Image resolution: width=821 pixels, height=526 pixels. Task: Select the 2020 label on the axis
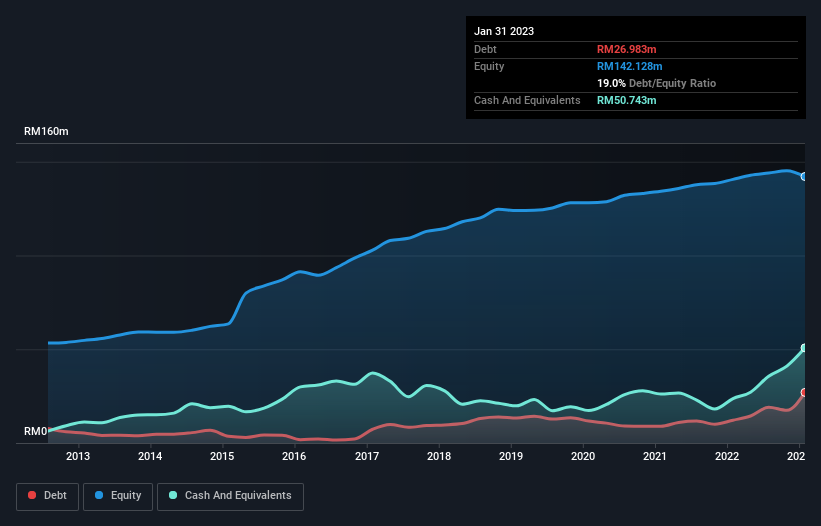(x=583, y=456)
